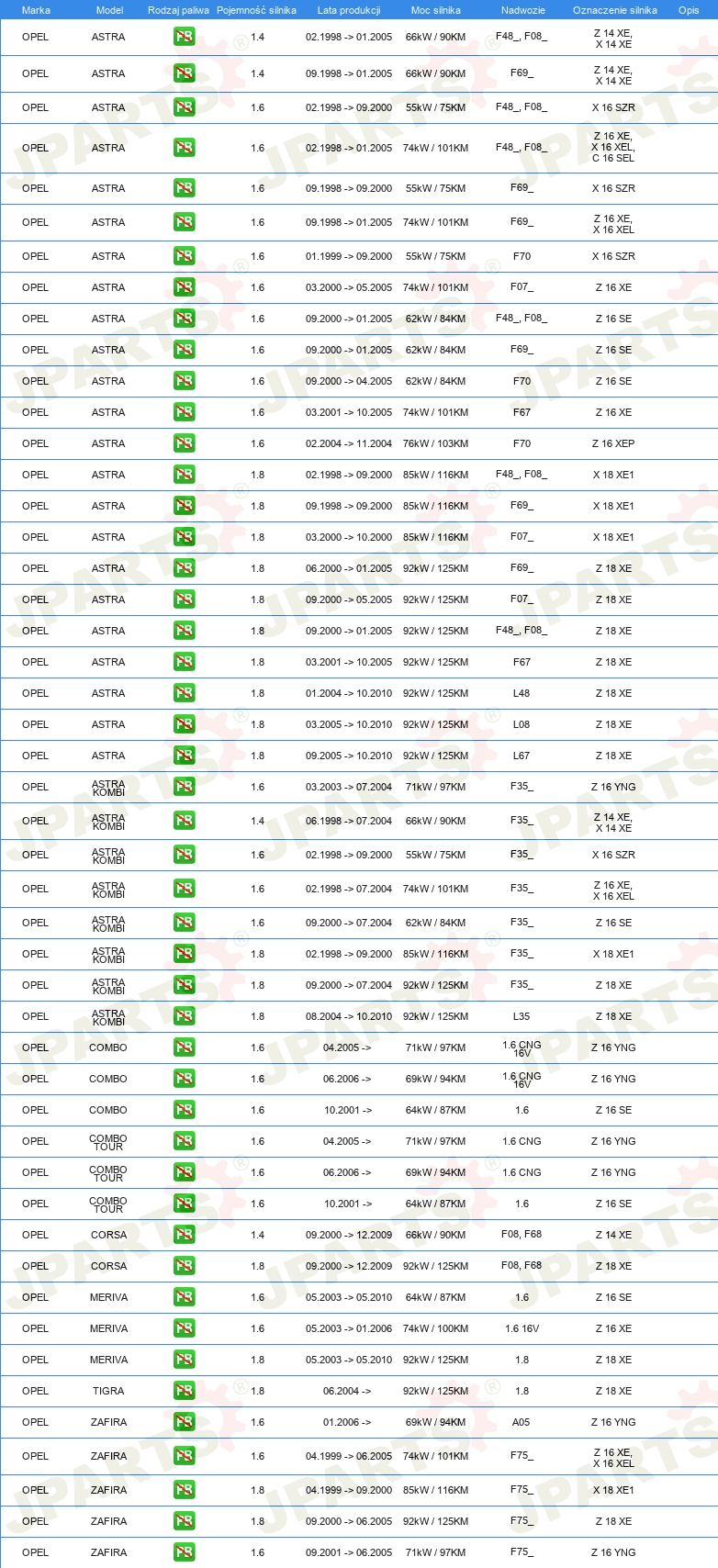Click the fuel icon in the ASTRA KOMBI 71kW / 97KM row
This screenshot has height=1568, width=718.
(184, 787)
